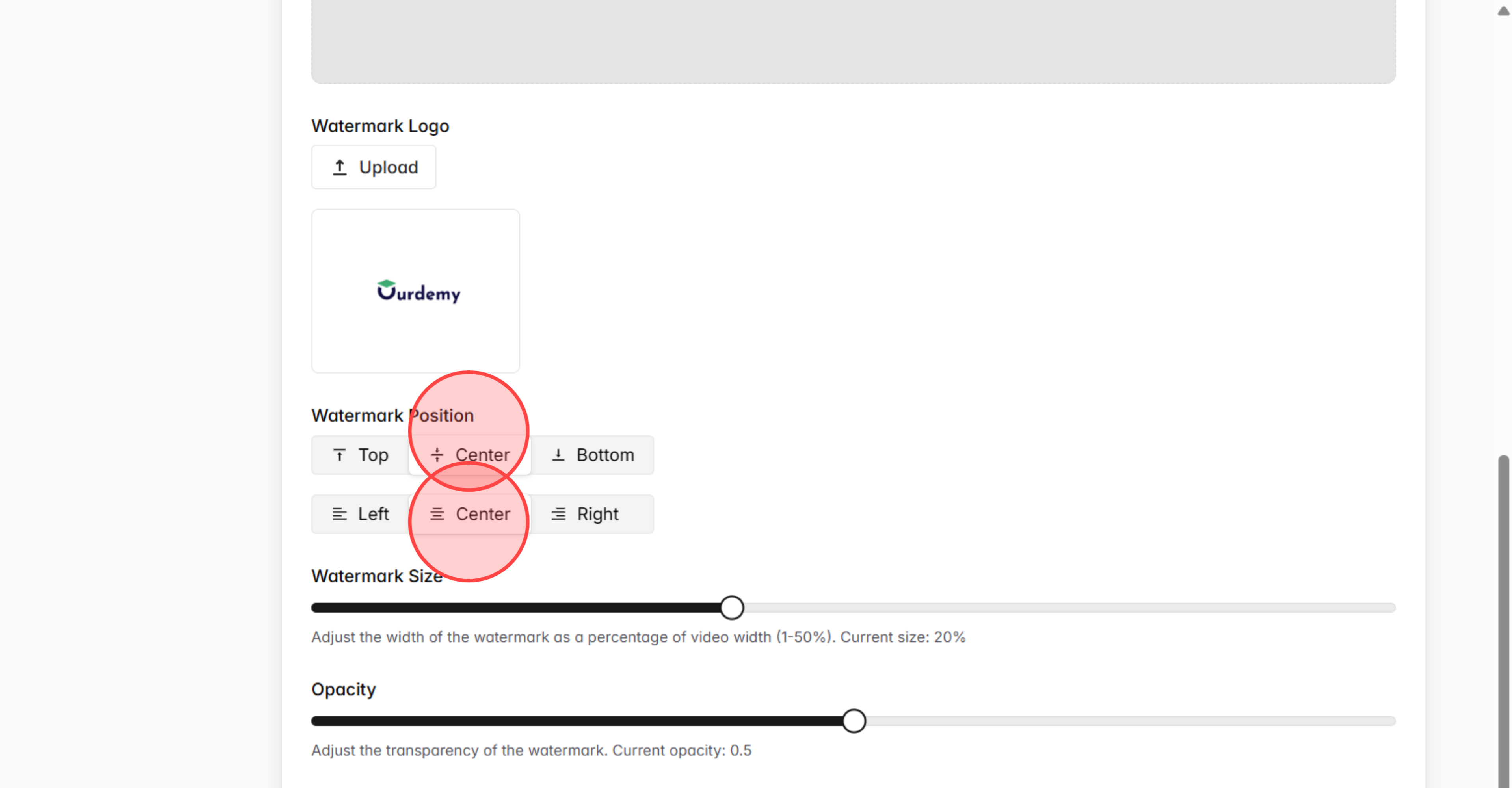This screenshot has width=1512, height=788.
Task: Select the horizontal-center lines icon
Action: [437, 514]
